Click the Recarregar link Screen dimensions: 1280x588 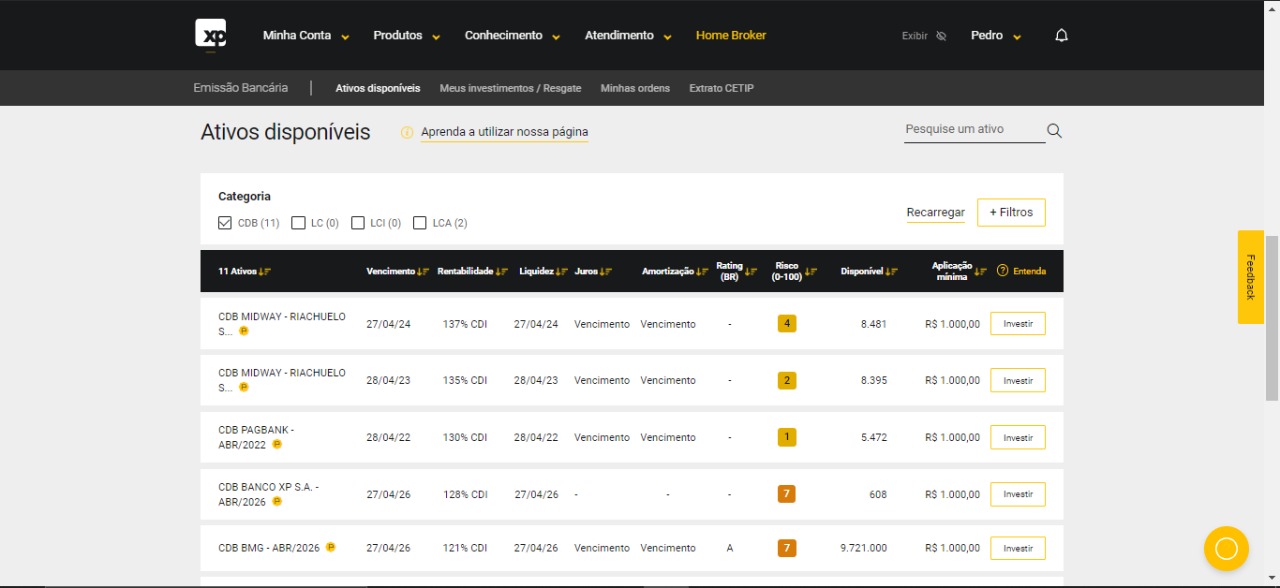(935, 213)
